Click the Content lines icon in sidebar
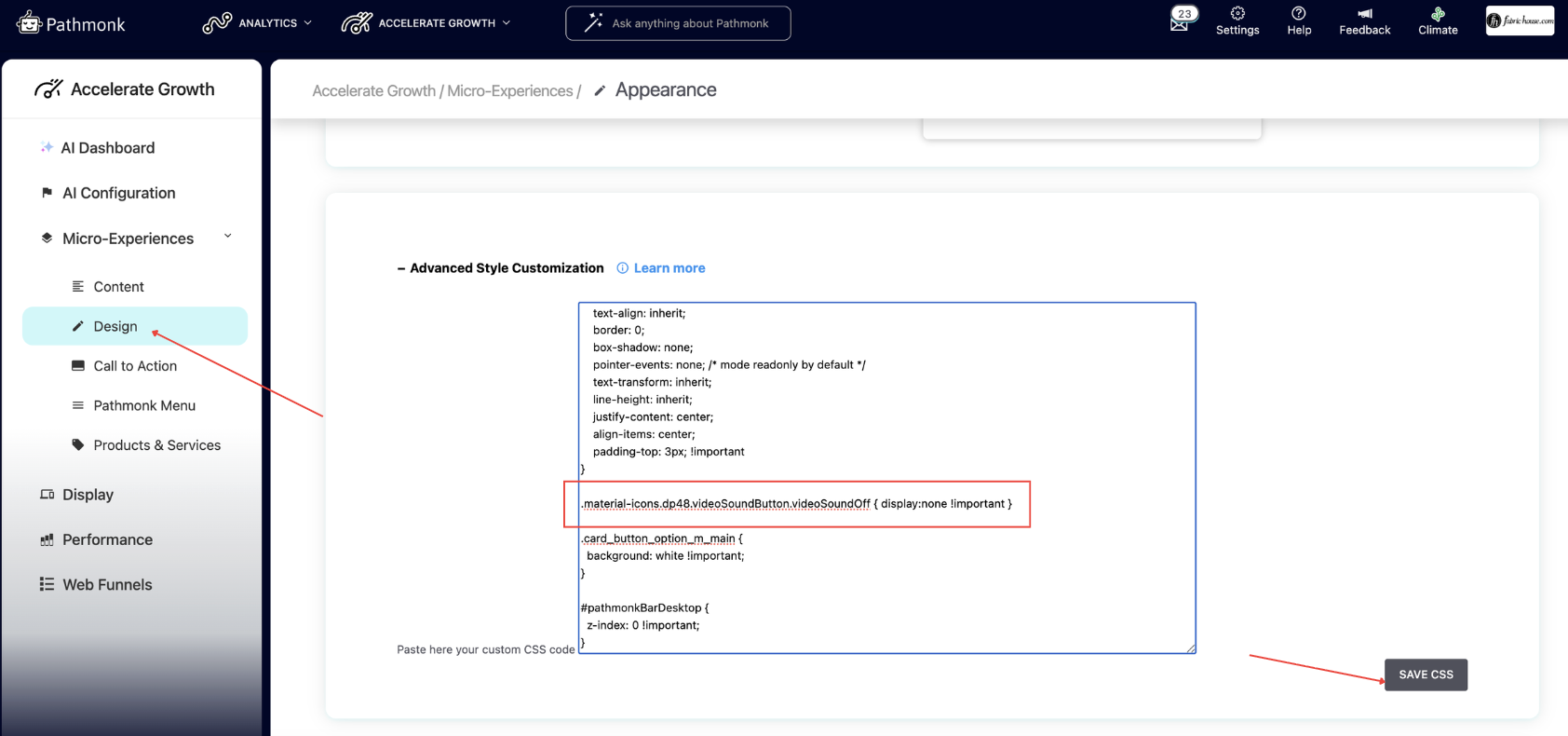Screen dimensions: 1568x736 (x=78, y=286)
